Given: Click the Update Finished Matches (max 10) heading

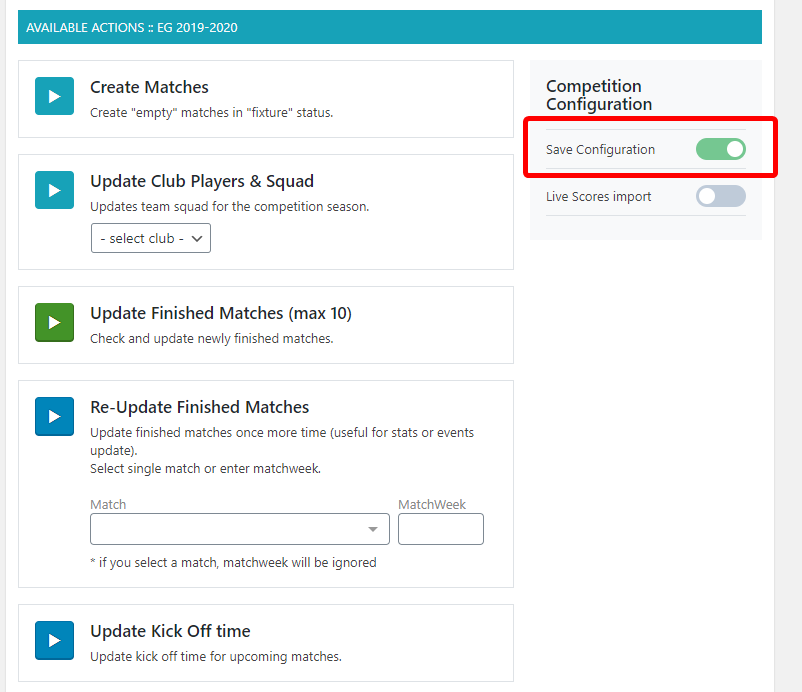Looking at the screenshot, I should point(221,313).
